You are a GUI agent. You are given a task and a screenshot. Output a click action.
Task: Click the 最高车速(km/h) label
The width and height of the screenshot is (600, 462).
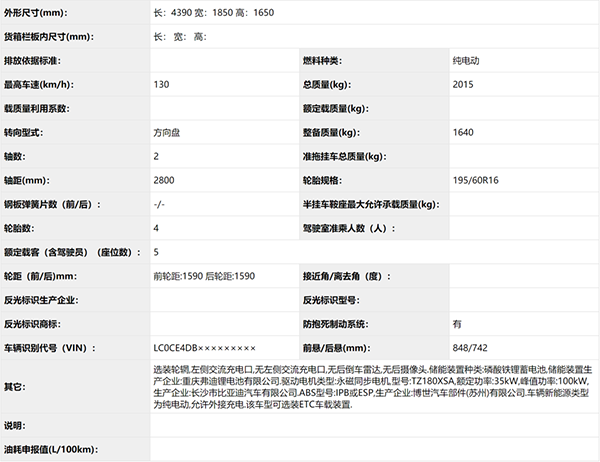click(39, 85)
